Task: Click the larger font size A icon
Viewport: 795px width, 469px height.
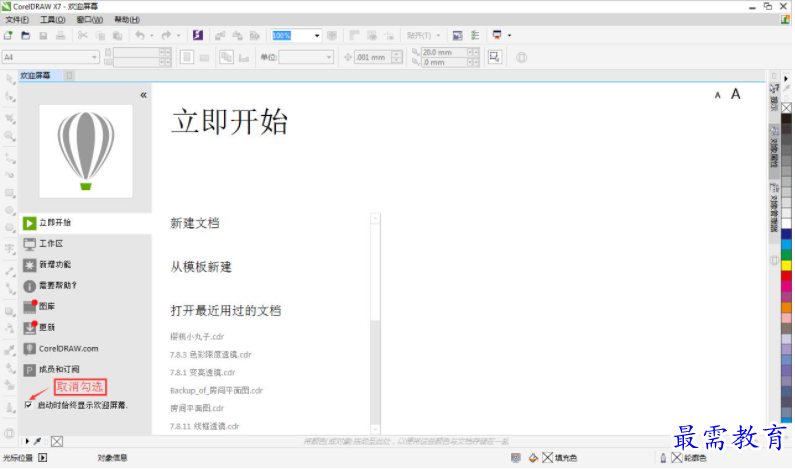Action: point(736,94)
